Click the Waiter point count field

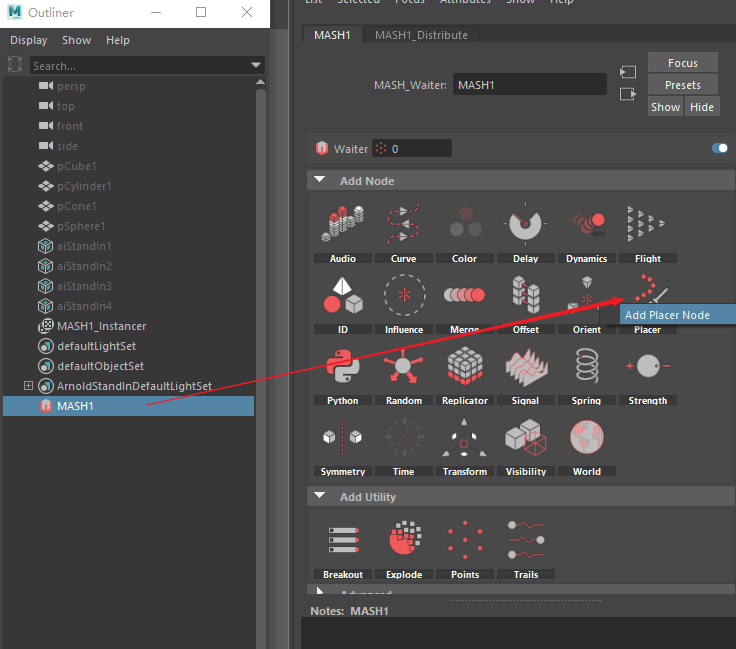(412, 149)
